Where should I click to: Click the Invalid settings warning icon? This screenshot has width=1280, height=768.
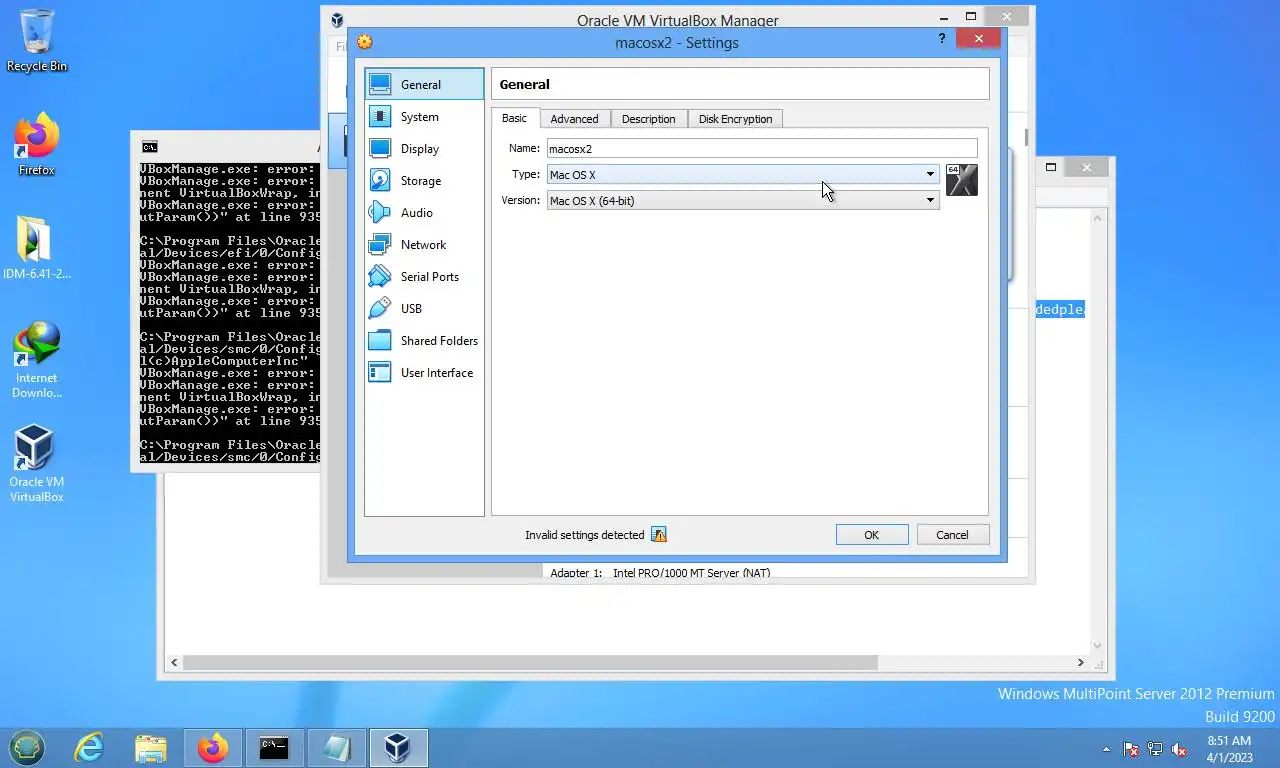point(658,535)
